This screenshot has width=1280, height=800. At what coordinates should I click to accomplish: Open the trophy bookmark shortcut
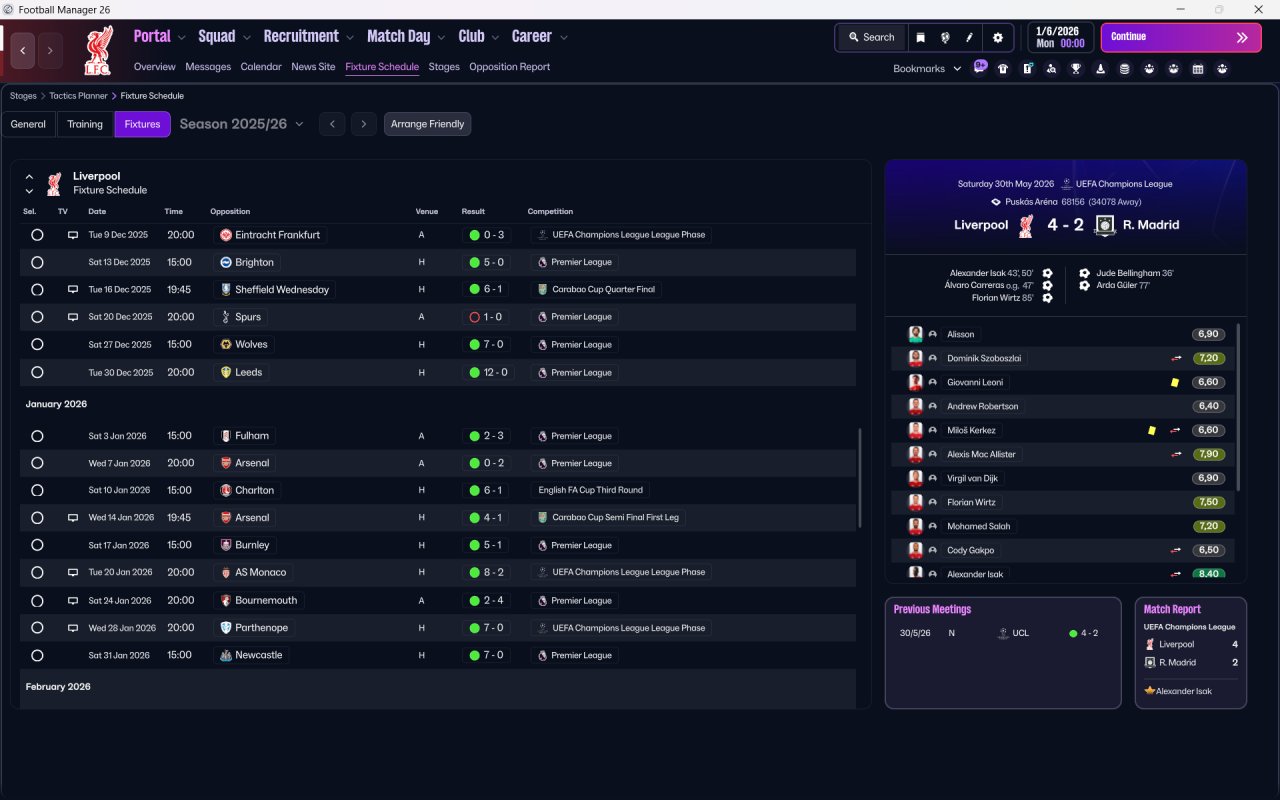tap(1076, 69)
